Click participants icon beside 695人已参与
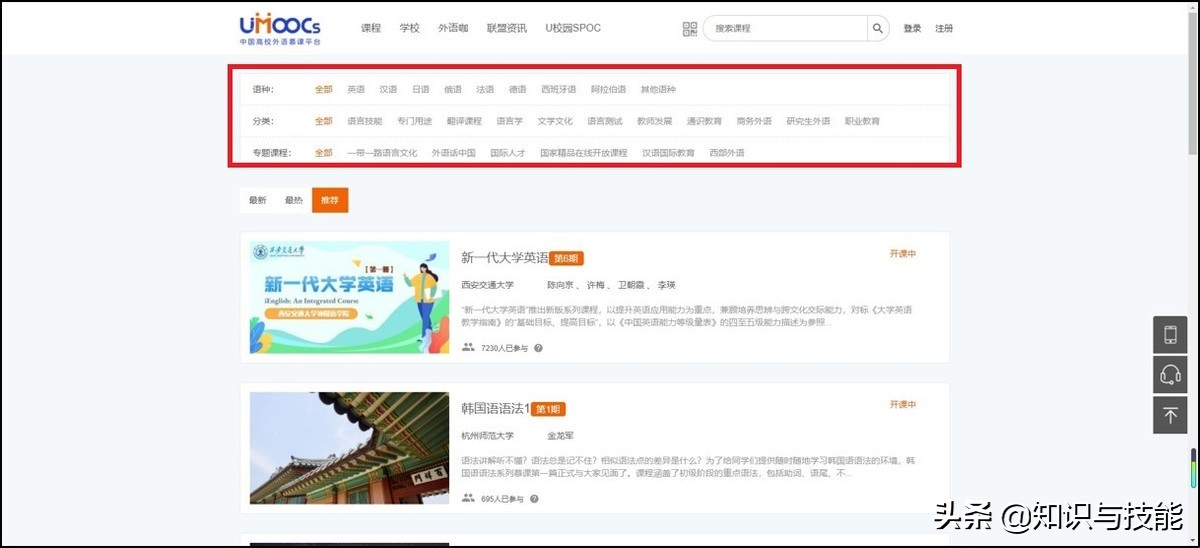The image size is (1200, 548). [x=468, y=498]
